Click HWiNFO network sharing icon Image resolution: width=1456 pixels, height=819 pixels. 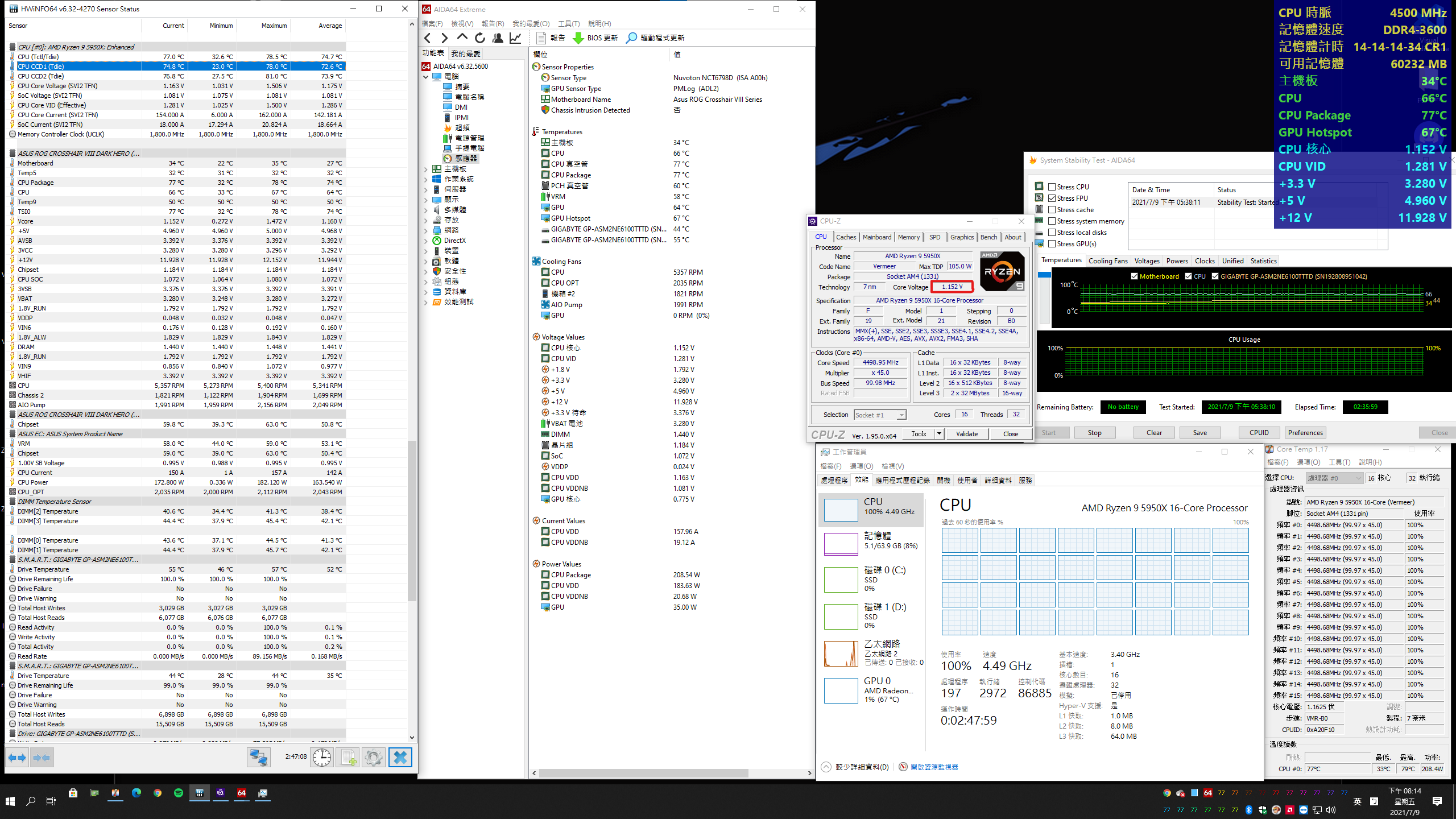coord(258,758)
